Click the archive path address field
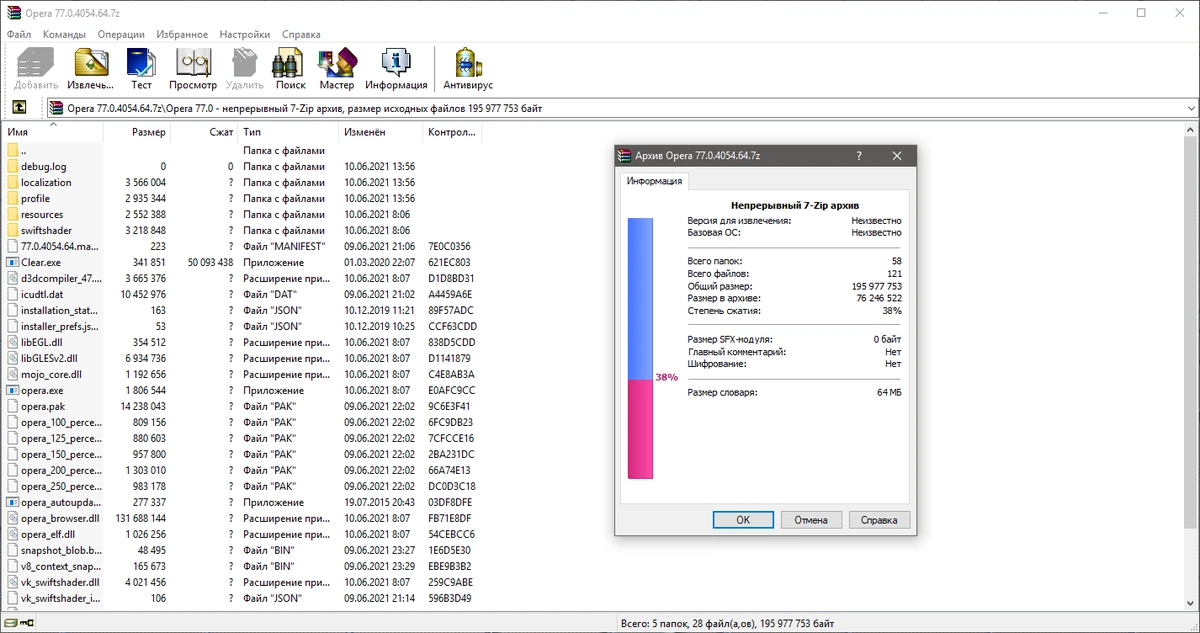1200x633 pixels. point(620,108)
